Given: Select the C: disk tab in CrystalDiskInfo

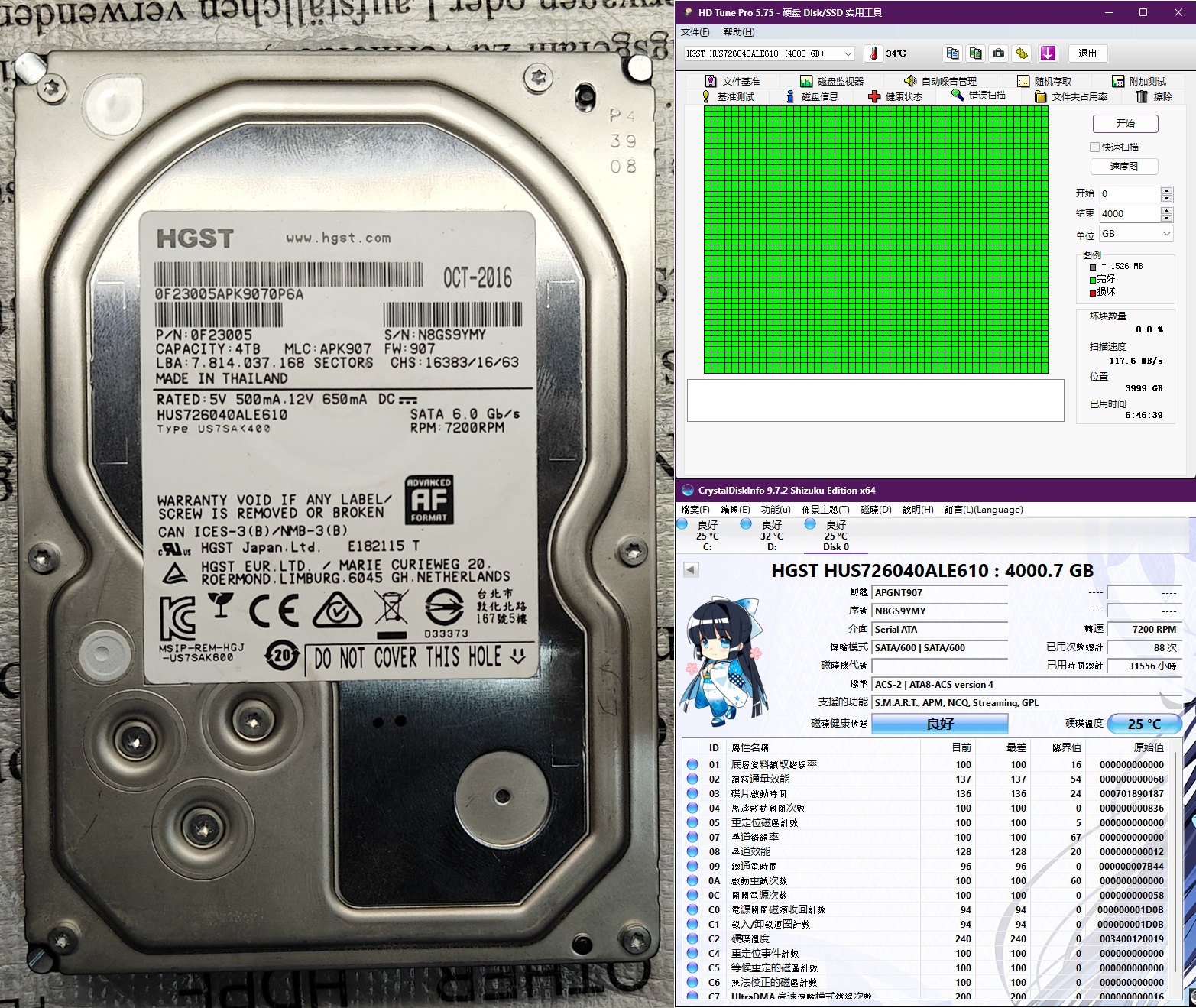Looking at the screenshot, I should coord(708,535).
